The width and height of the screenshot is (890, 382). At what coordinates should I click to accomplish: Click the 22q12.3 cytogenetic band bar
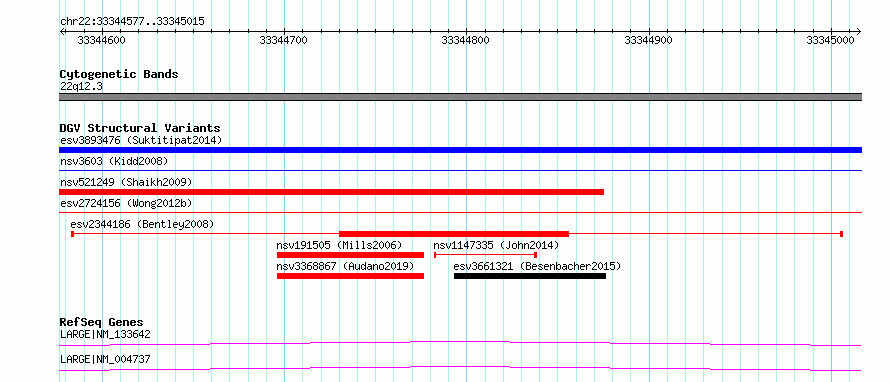460,97
